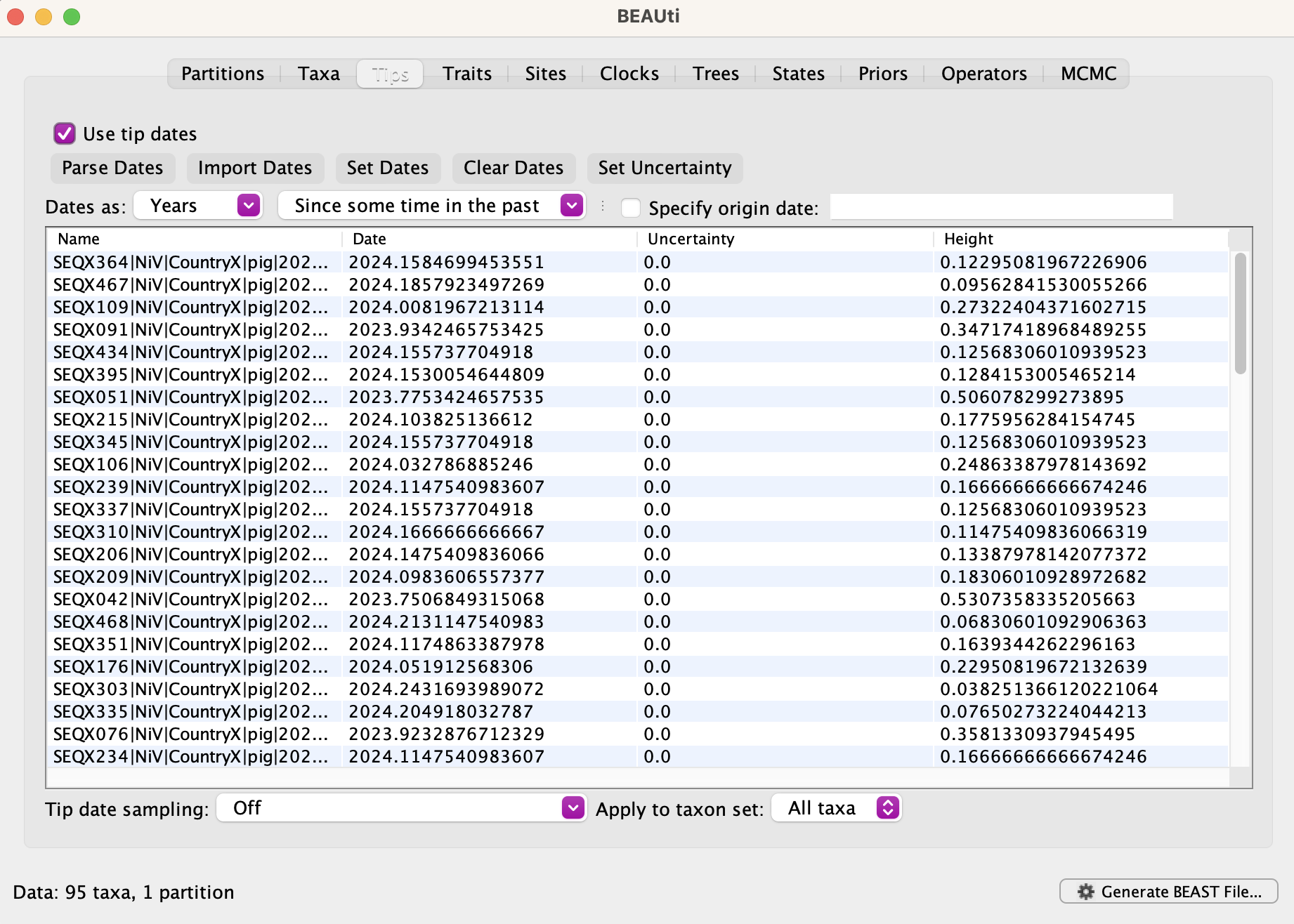This screenshot has width=1294, height=924.
Task: Open the Priors tab
Action: [x=883, y=74]
